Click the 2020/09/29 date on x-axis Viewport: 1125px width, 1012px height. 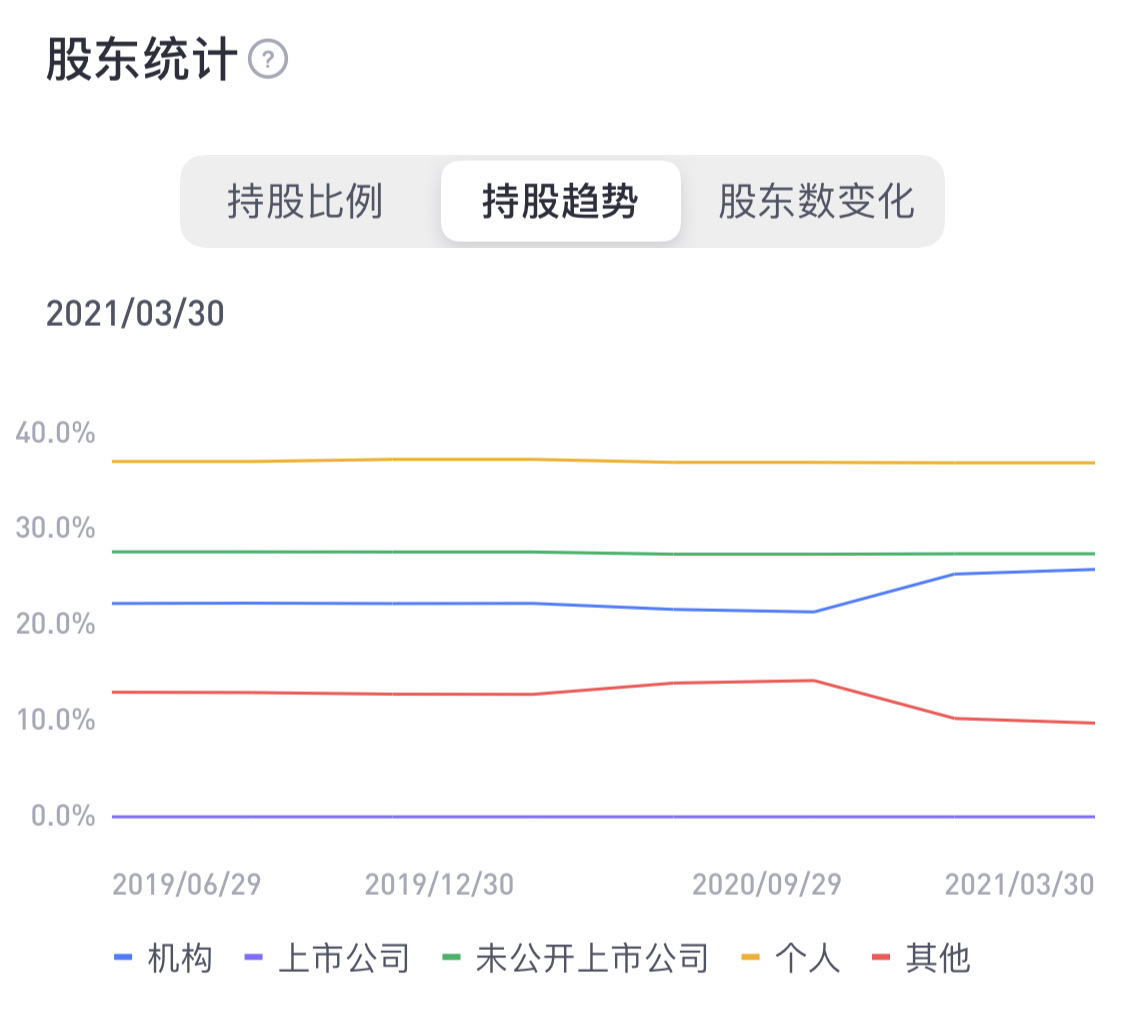(x=767, y=885)
